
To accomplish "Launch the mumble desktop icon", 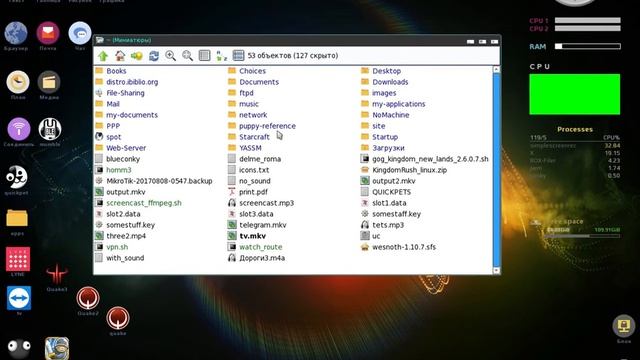I will pos(50,129).
